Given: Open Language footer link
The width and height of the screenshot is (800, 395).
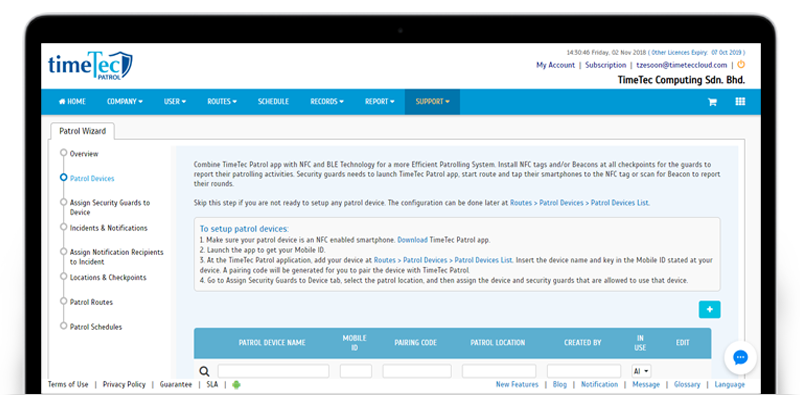Looking at the screenshot, I should pos(730,384).
